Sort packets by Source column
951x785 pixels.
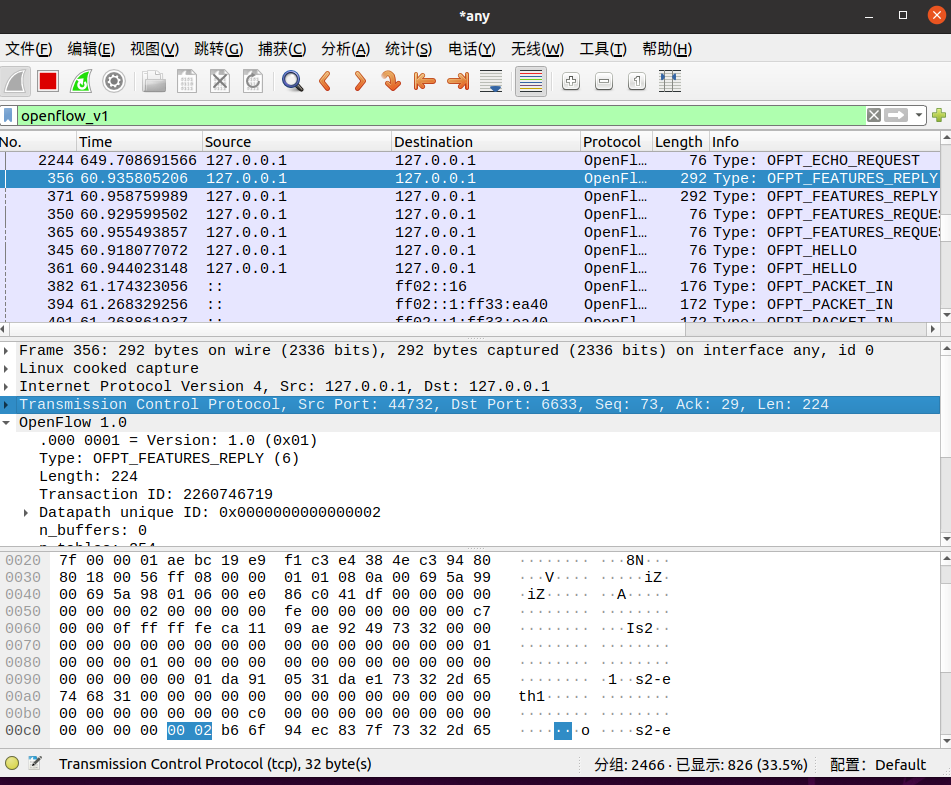click(x=297, y=142)
